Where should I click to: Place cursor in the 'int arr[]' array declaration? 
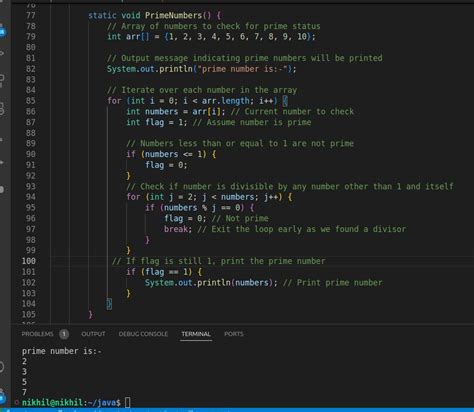[x=211, y=36]
